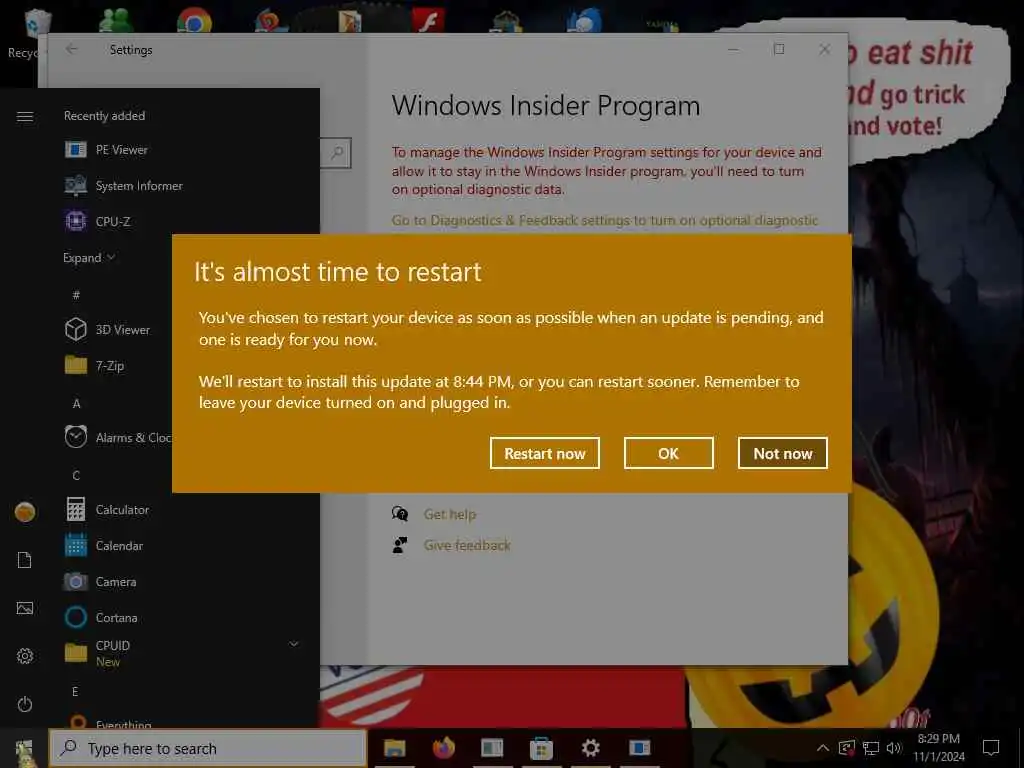The height and width of the screenshot is (768, 1024).
Task: Open the volume speaker tray icon
Action: [894, 748]
